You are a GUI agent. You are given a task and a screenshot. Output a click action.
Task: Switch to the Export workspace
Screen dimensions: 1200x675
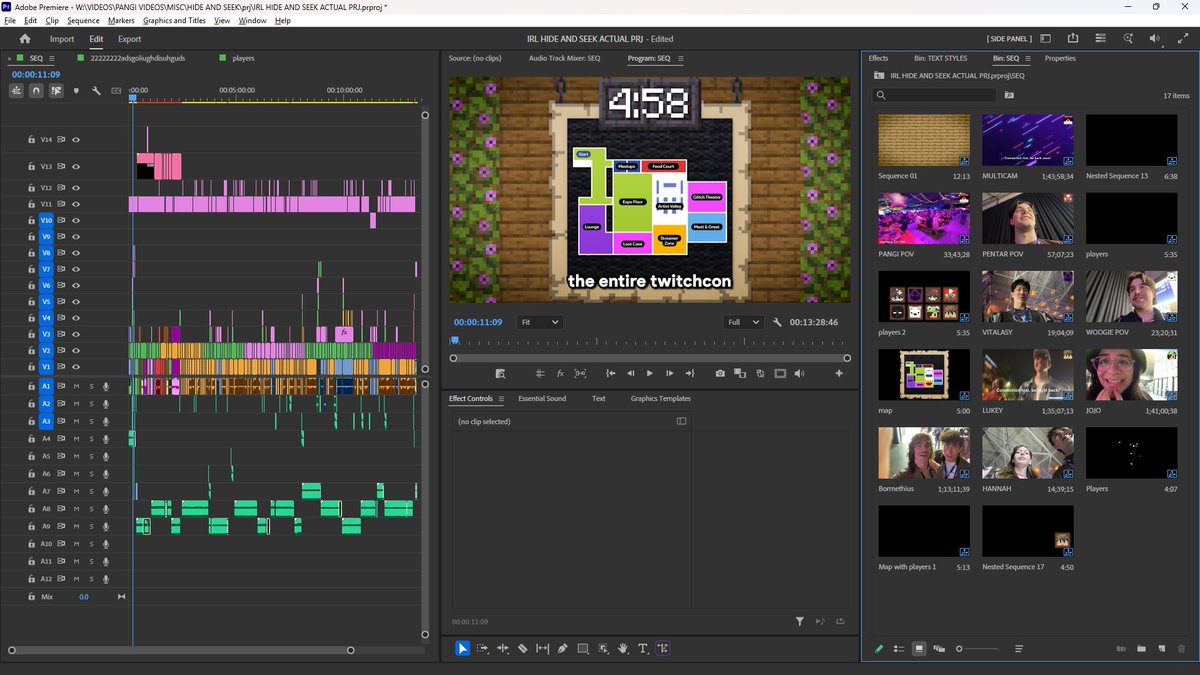[130, 39]
